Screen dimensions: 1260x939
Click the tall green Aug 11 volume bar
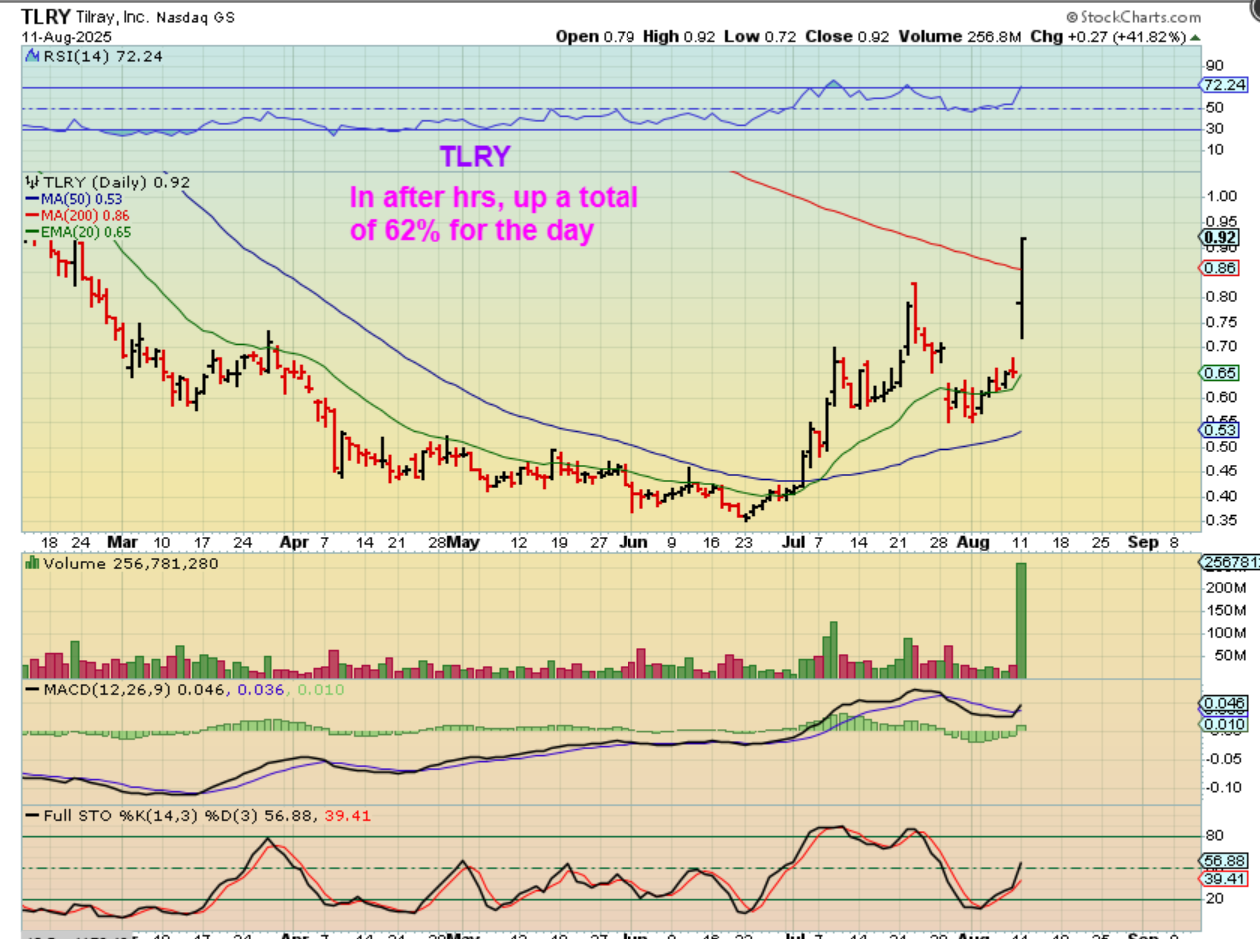(x=1021, y=621)
